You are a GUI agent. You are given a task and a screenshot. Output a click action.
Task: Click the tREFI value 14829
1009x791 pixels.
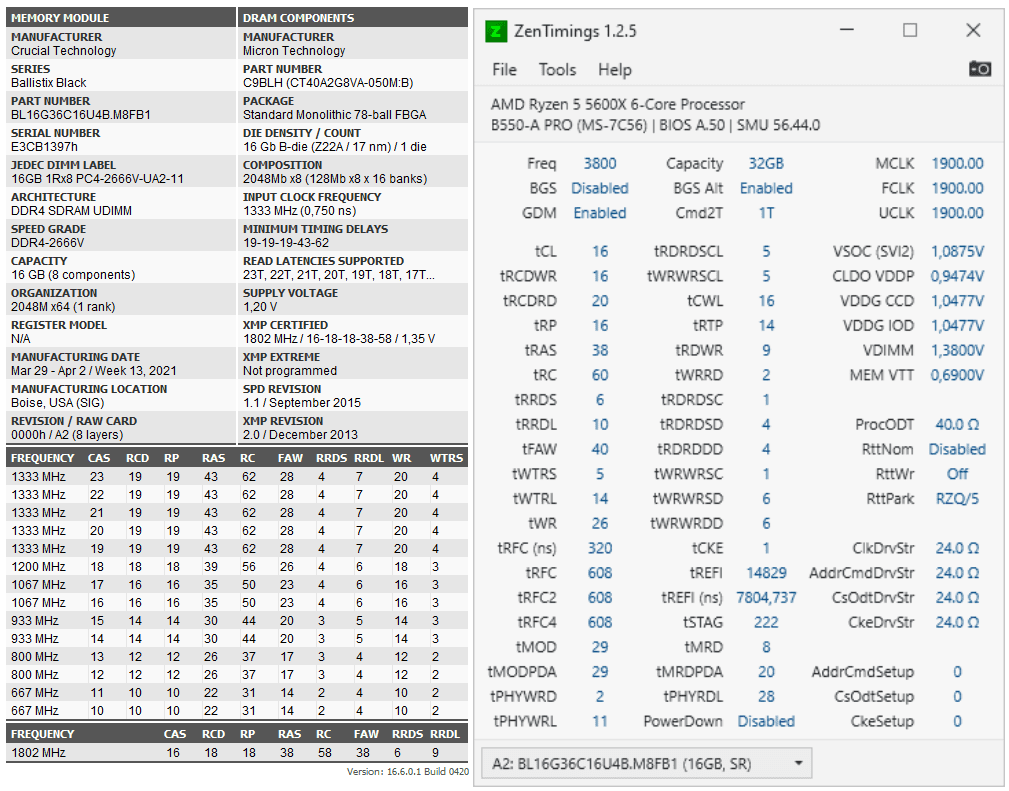pyautogui.click(x=766, y=573)
